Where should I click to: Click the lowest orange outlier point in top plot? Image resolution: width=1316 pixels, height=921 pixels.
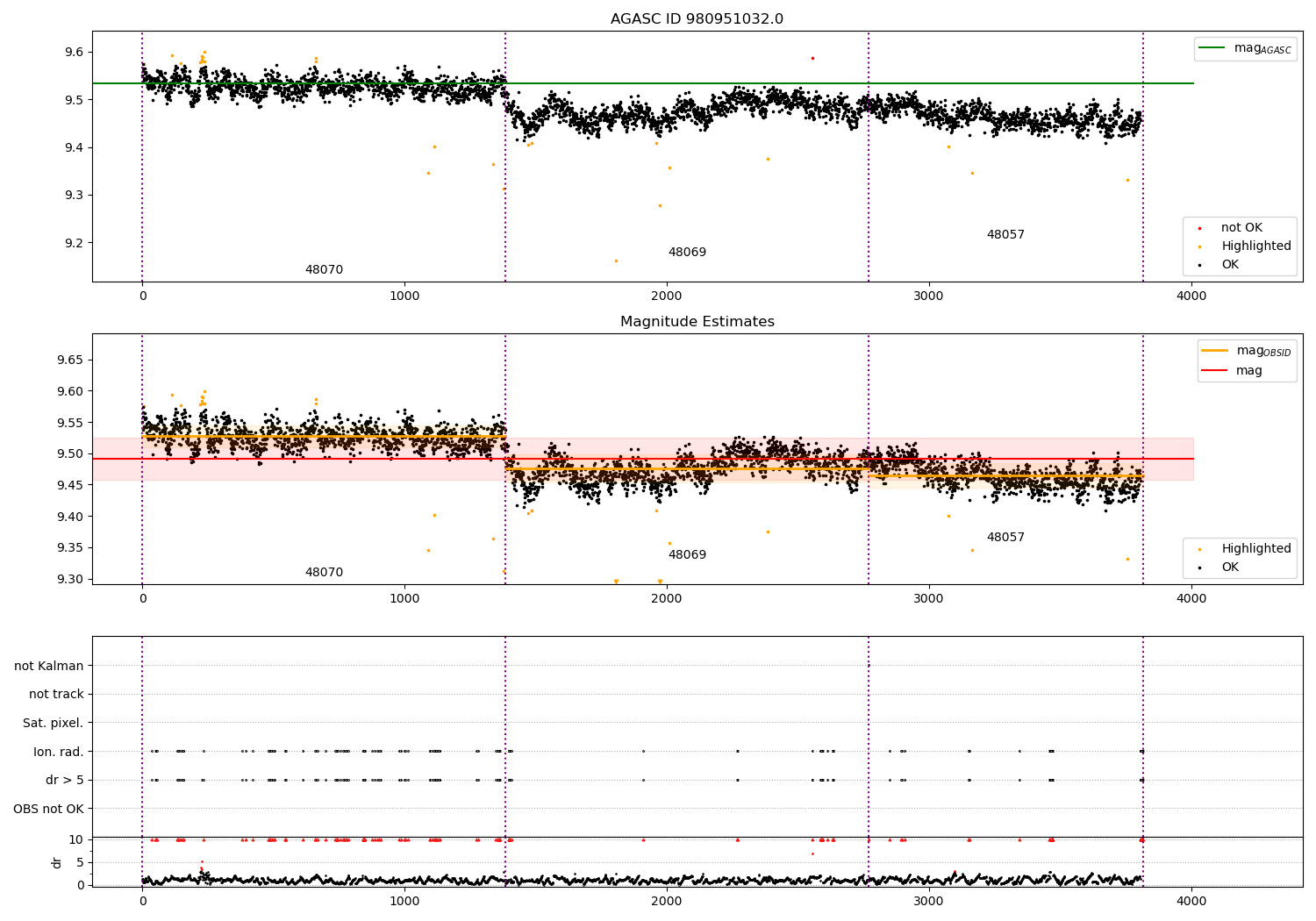(616, 261)
